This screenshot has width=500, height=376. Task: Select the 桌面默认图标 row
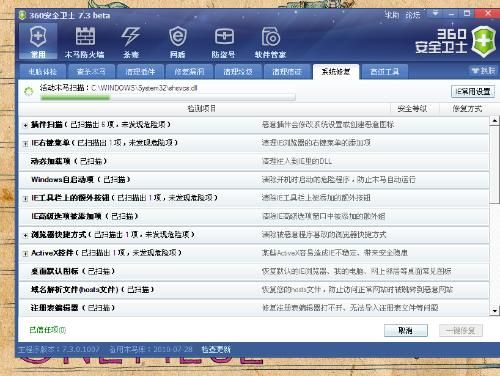pyautogui.click(x=254, y=271)
